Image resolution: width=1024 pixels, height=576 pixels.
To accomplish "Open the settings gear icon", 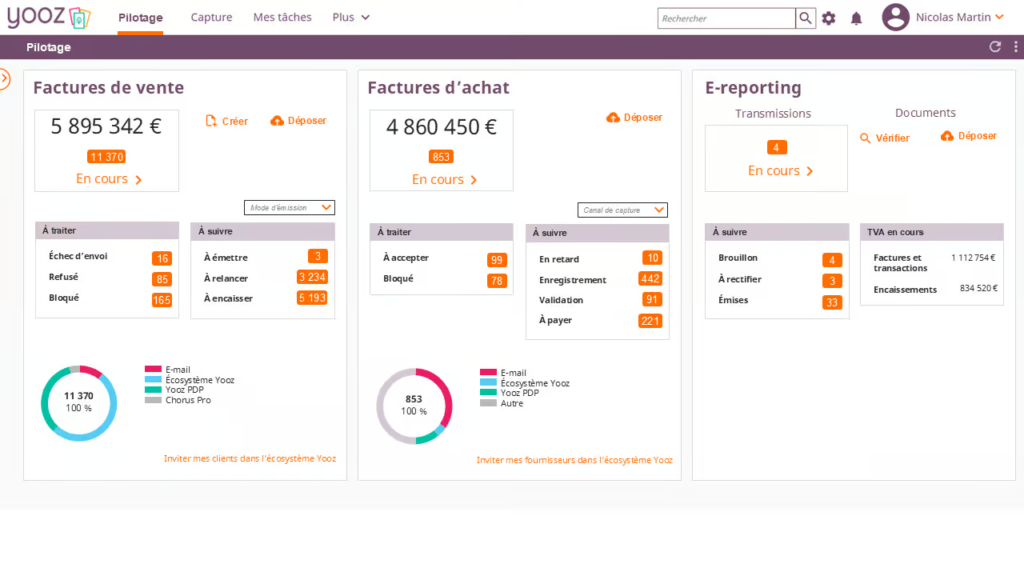I will click(x=829, y=18).
